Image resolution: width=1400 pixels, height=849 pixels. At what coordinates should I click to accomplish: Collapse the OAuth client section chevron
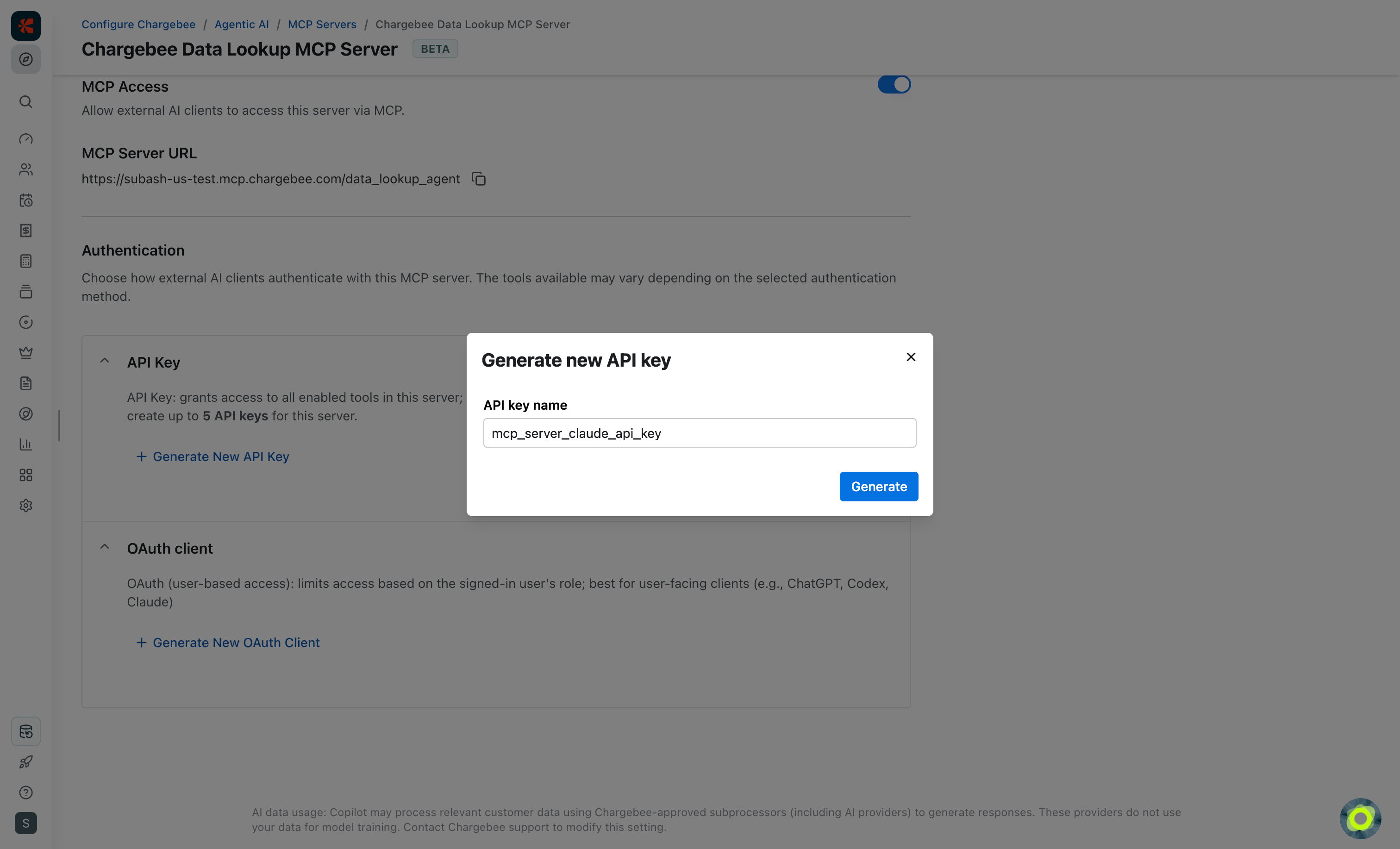coord(105,547)
